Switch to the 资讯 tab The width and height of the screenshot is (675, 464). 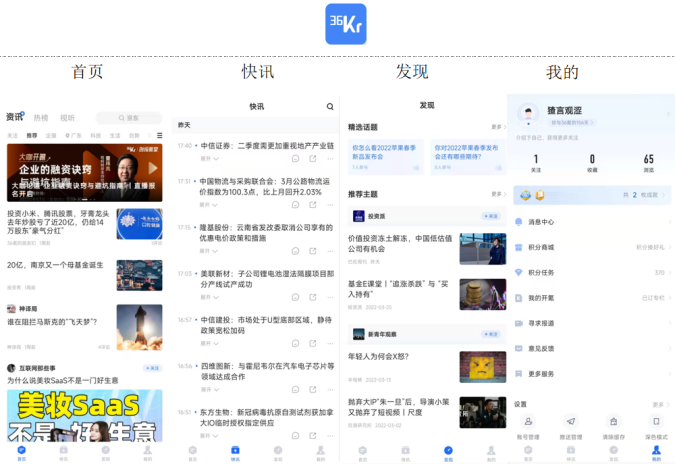15,117
